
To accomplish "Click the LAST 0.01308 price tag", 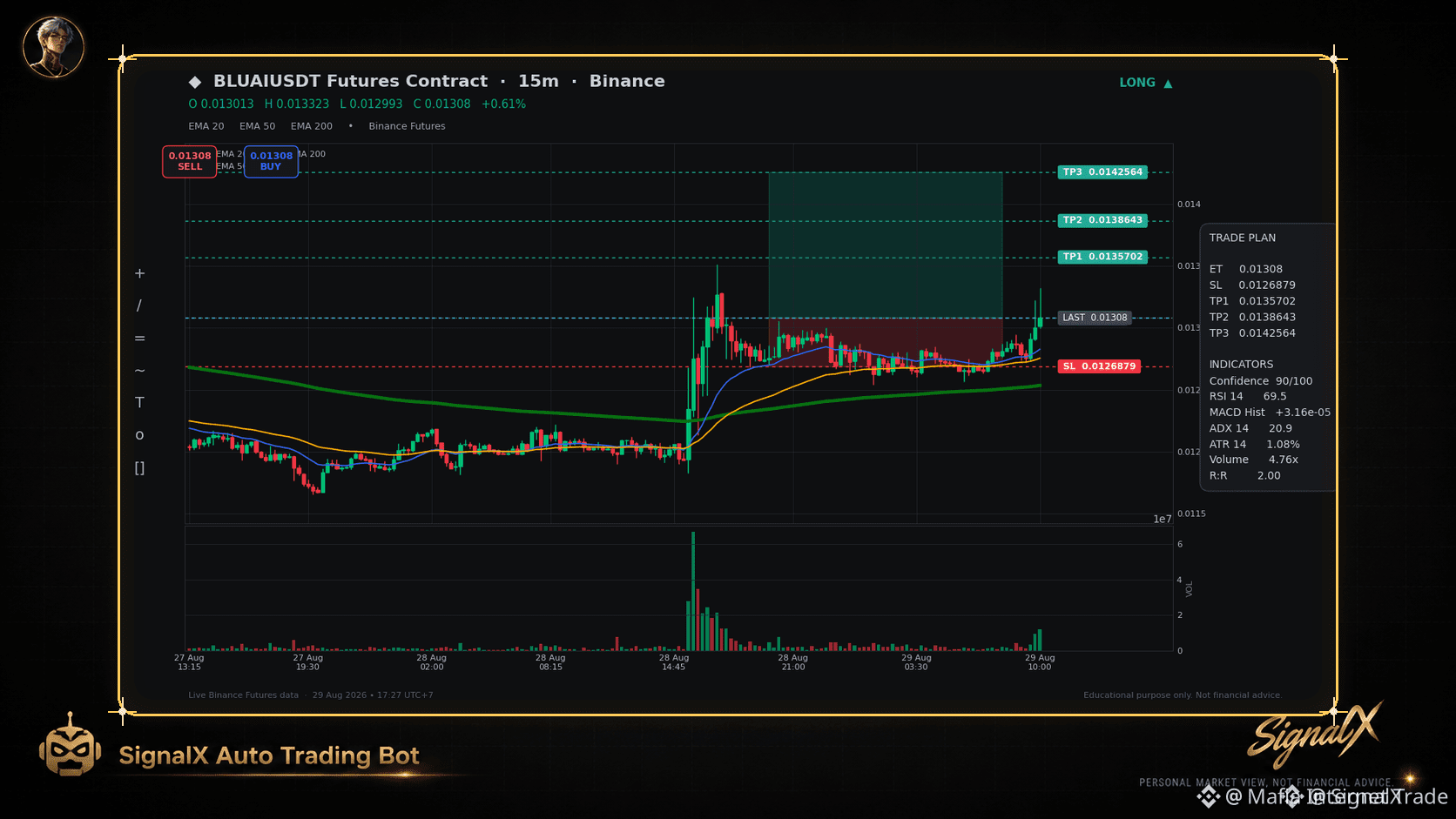I will pos(1095,318).
